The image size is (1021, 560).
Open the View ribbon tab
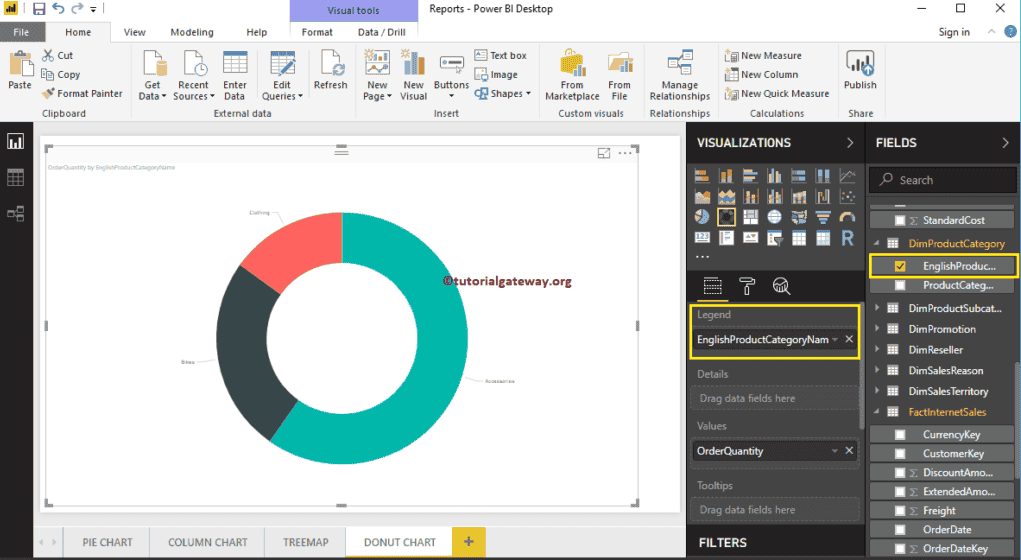[135, 32]
